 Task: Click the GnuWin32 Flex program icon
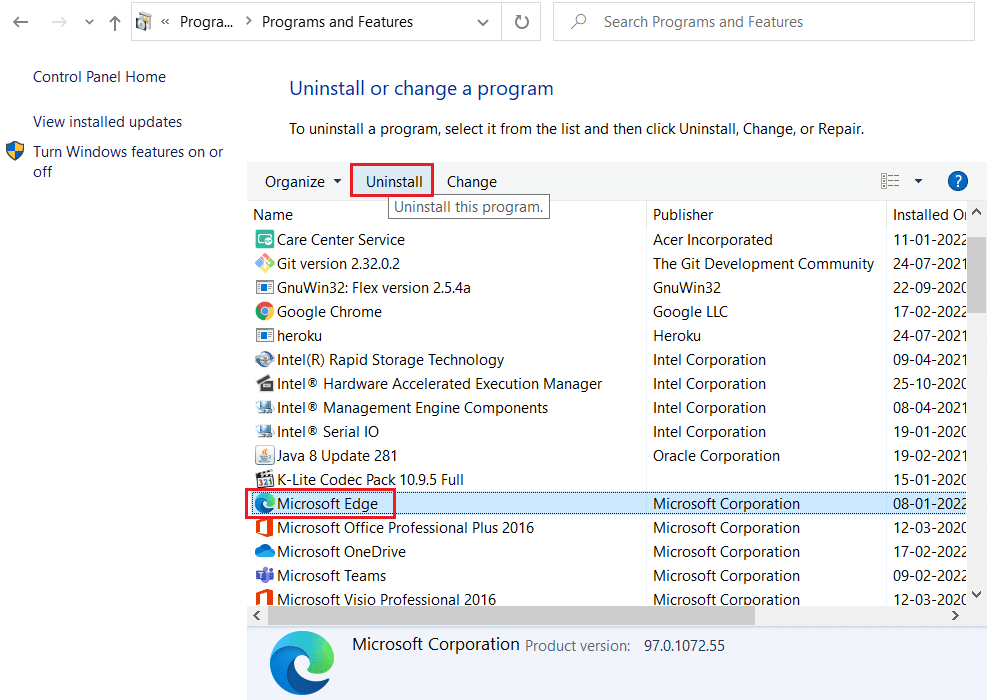click(264, 288)
